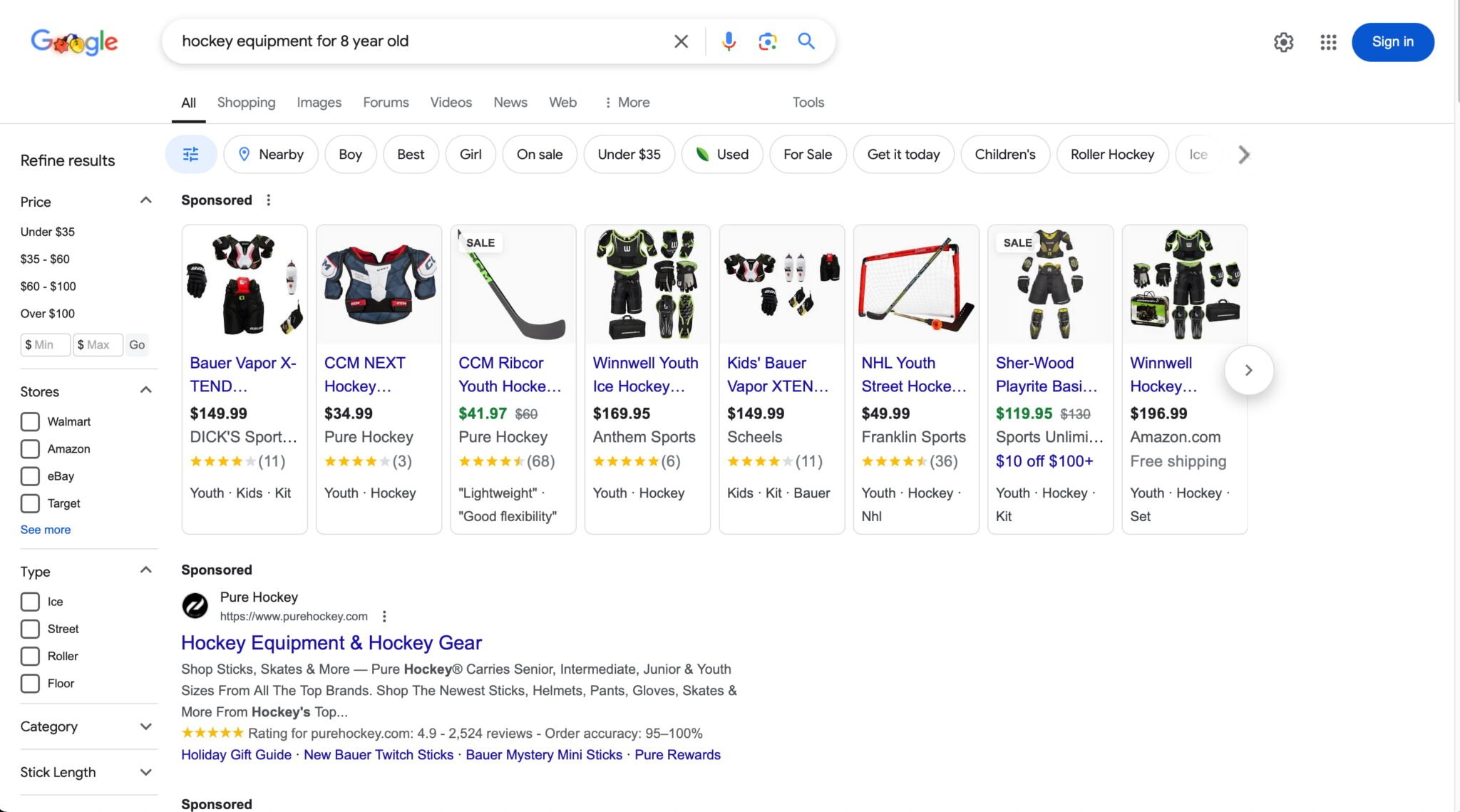Open the Holiday Gift Guide link

(x=235, y=754)
